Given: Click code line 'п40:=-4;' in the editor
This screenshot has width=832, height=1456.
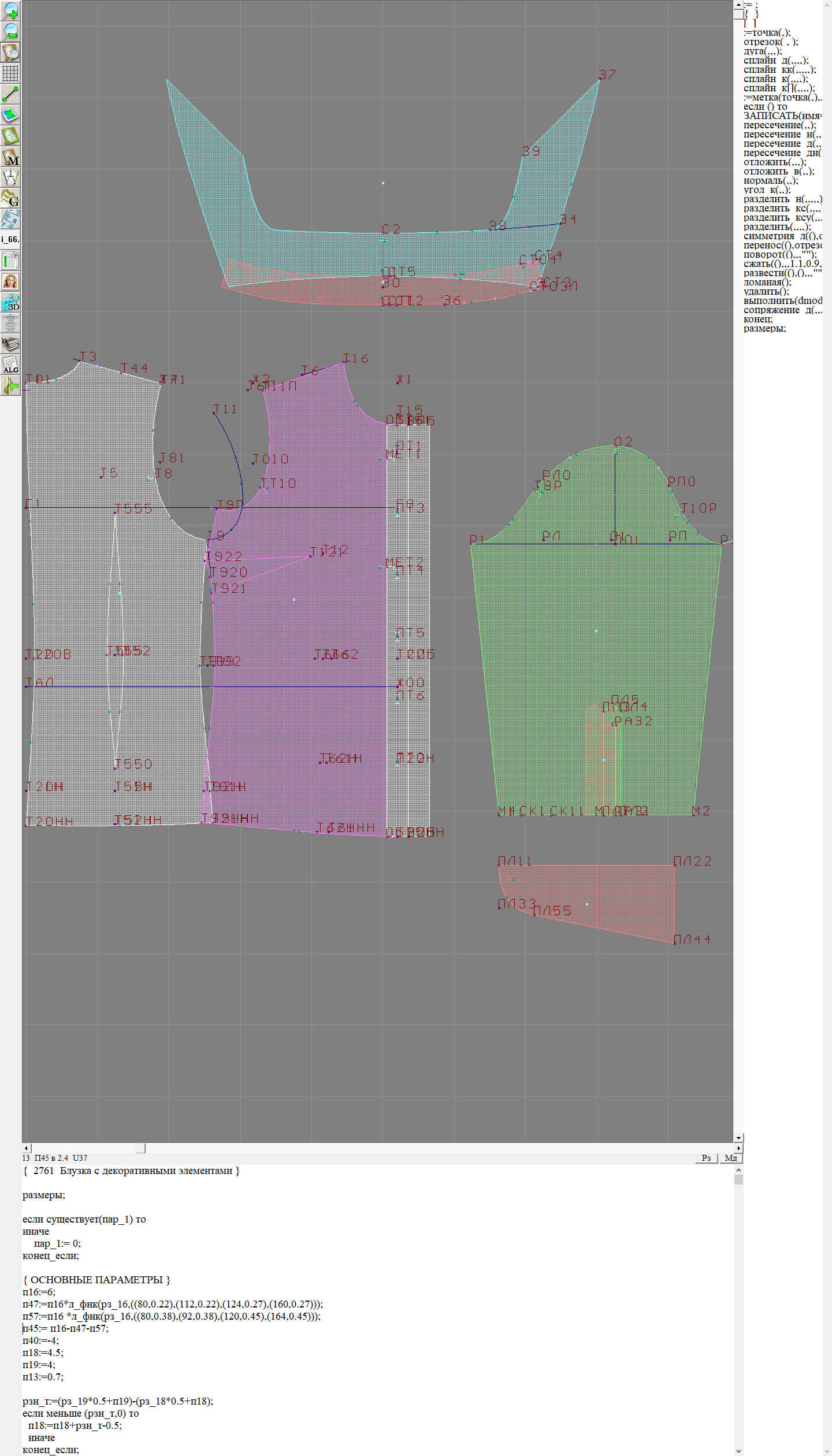Looking at the screenshot, I should pos(40,1340).
